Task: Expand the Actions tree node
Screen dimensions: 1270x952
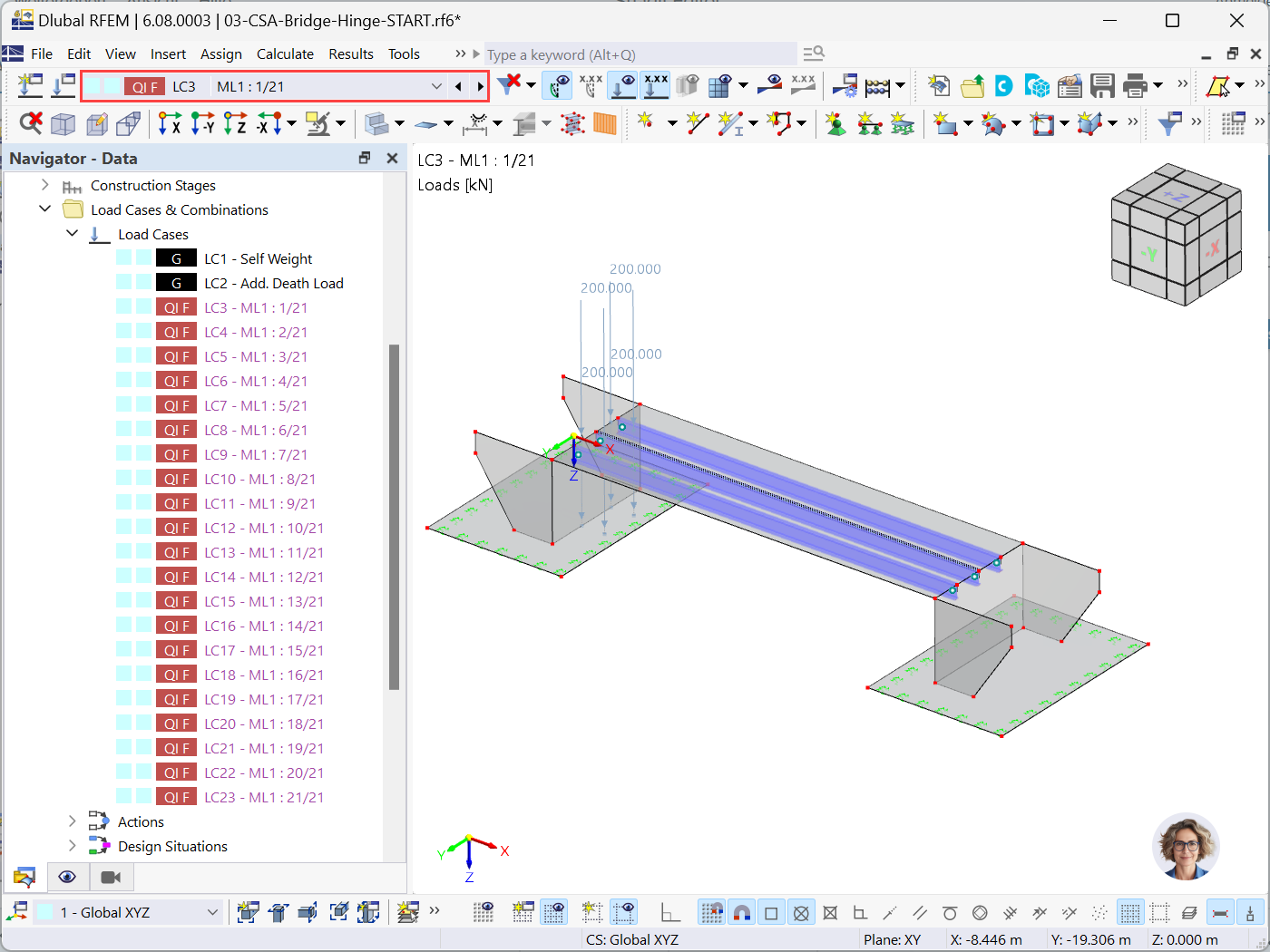Action: tap(73, 821)
